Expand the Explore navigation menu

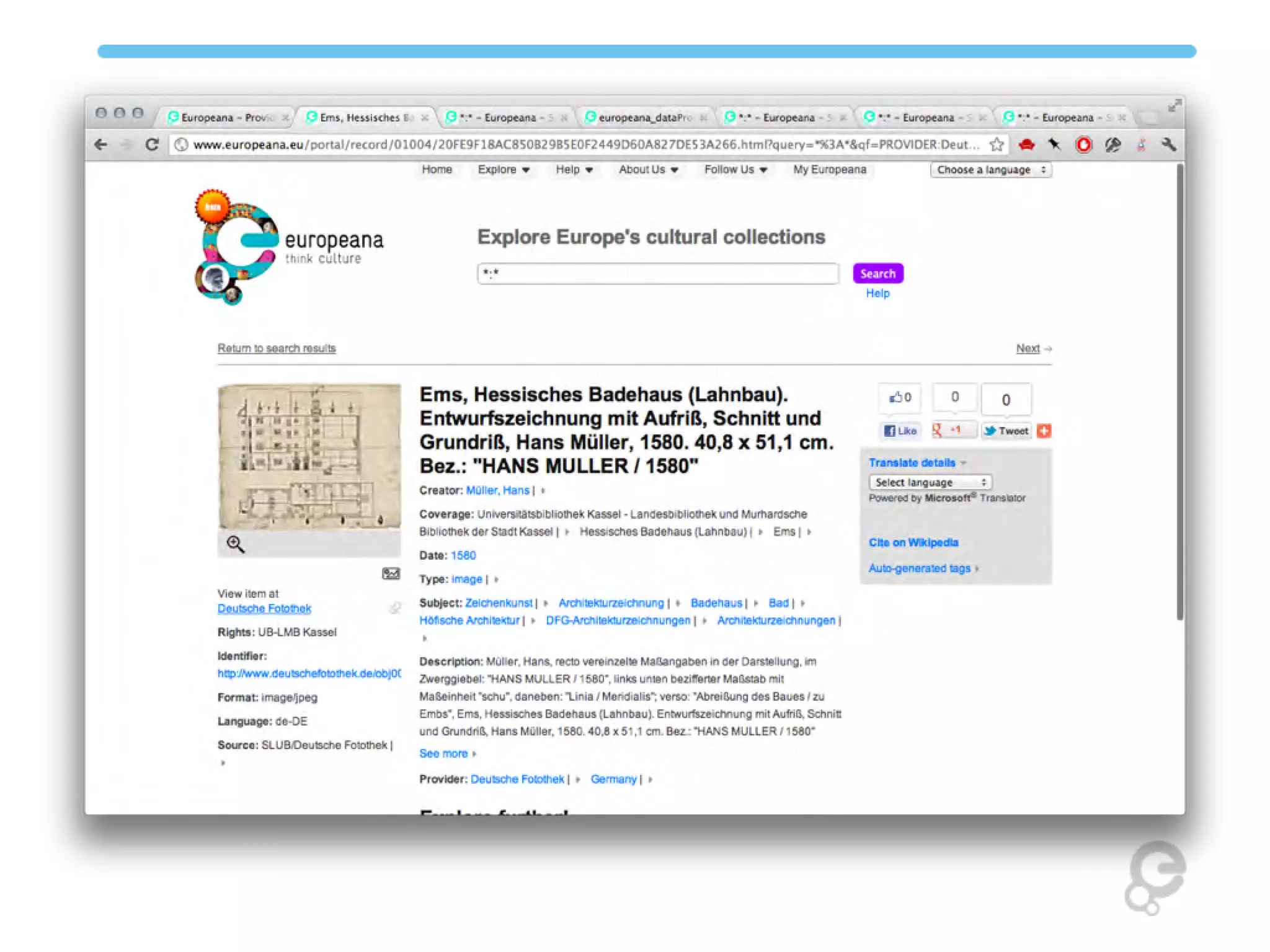[503, 170]
